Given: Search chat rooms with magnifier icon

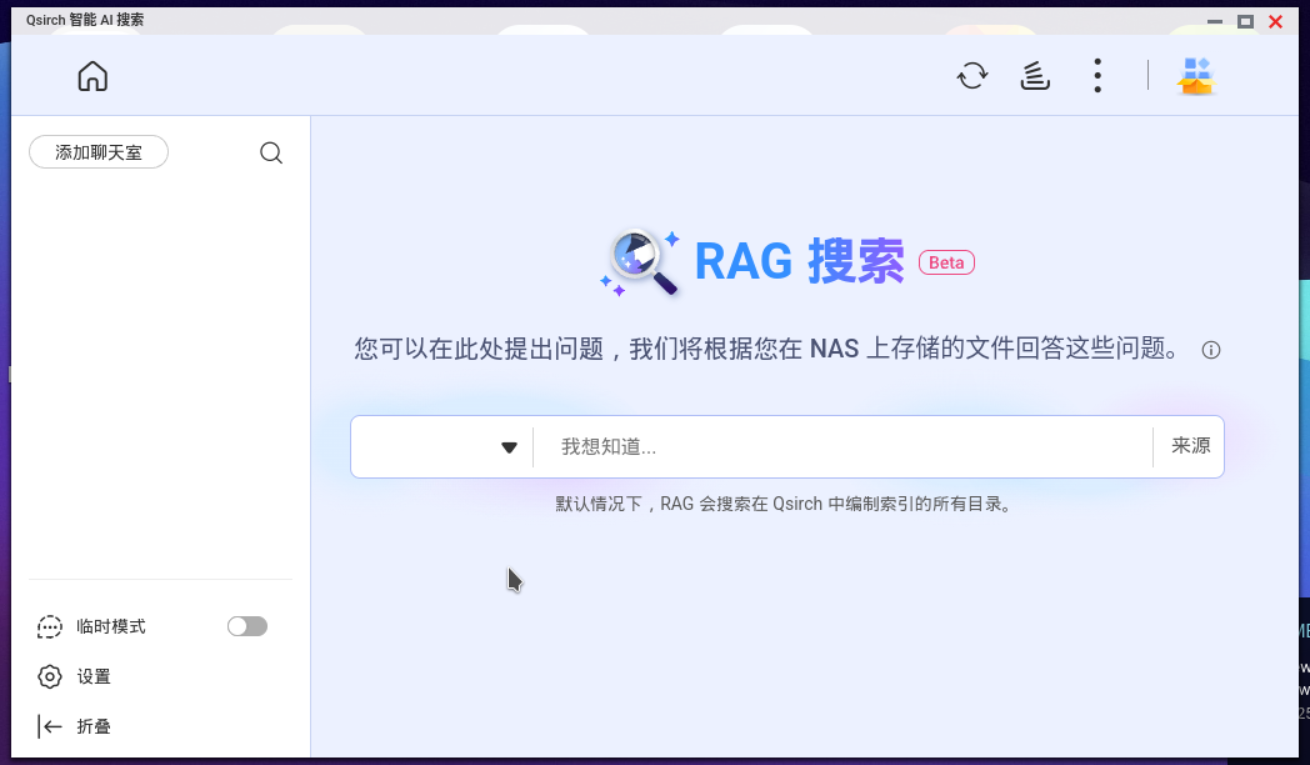Looking at the screenshot, I should [x=271, y=153].
